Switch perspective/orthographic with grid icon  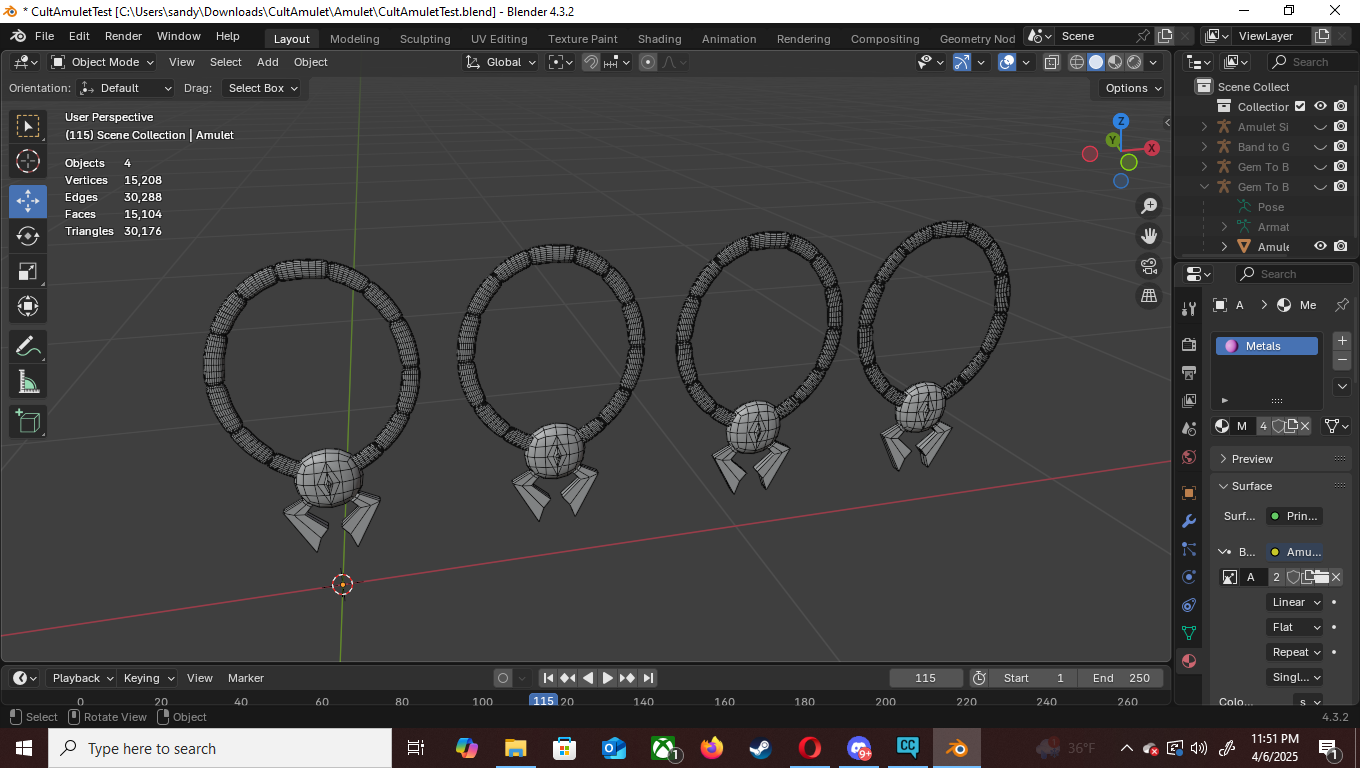(1149, 296)
